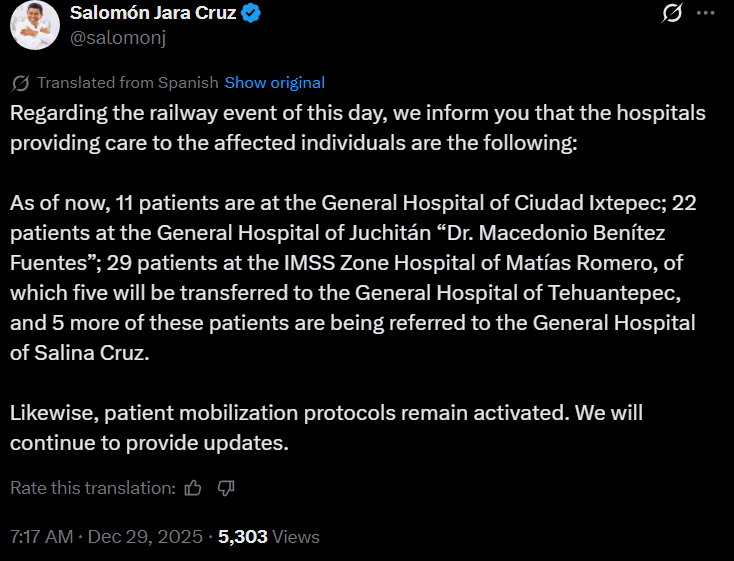
Task: Show original Spanish text
Action: pyautogui.click(x=275, y=83)
